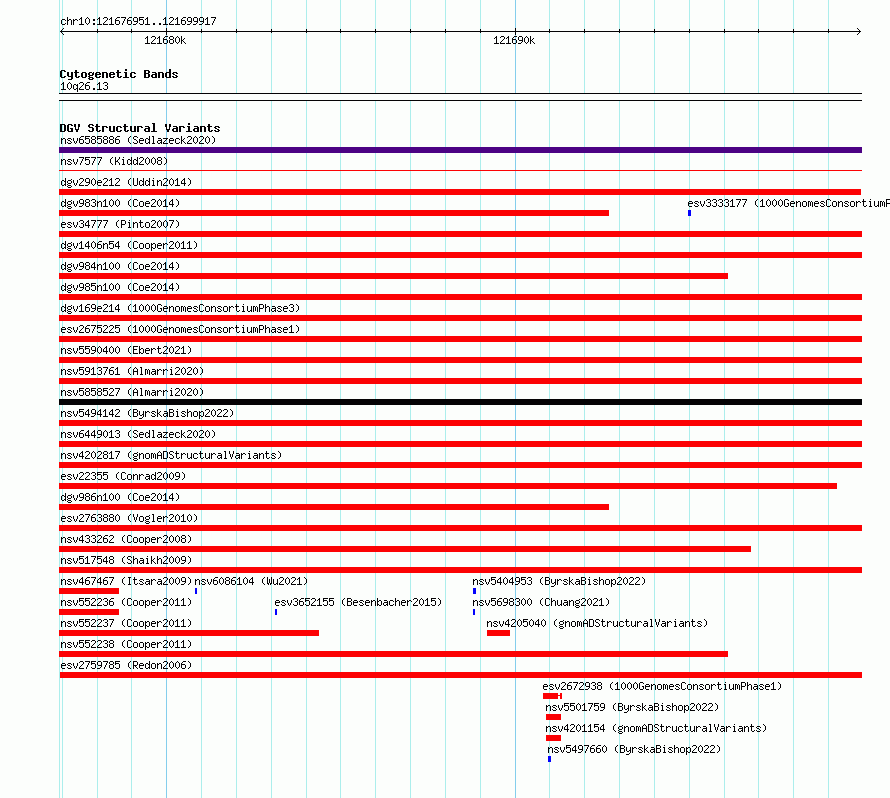
Task: Click the blue nsv6086104 marker
Action: pos(196,591)
